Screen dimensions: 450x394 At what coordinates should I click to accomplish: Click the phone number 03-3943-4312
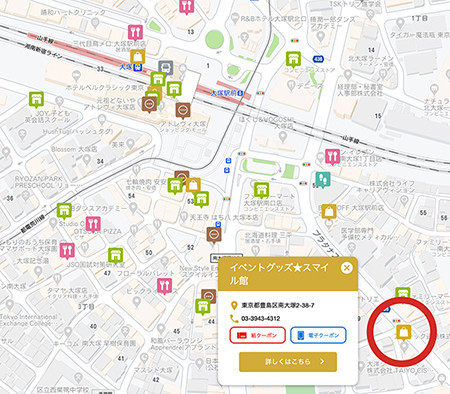pyautogui.click(x=260, y=318)
